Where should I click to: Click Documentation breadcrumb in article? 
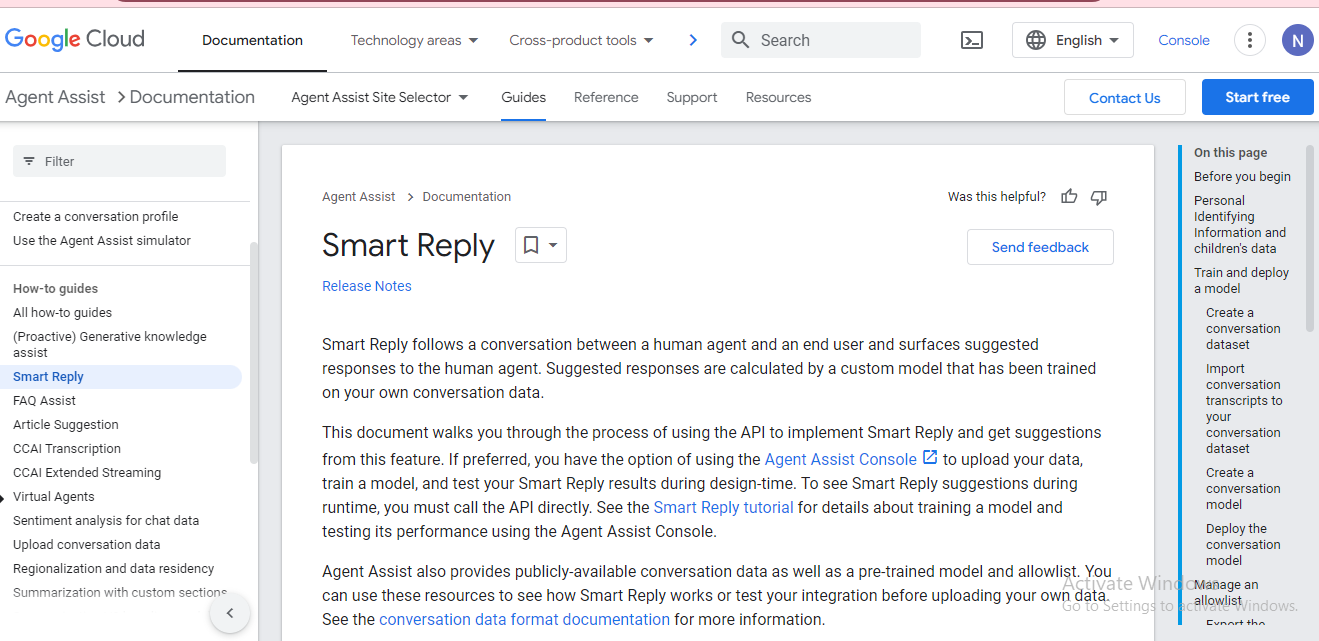click(467, 197)
